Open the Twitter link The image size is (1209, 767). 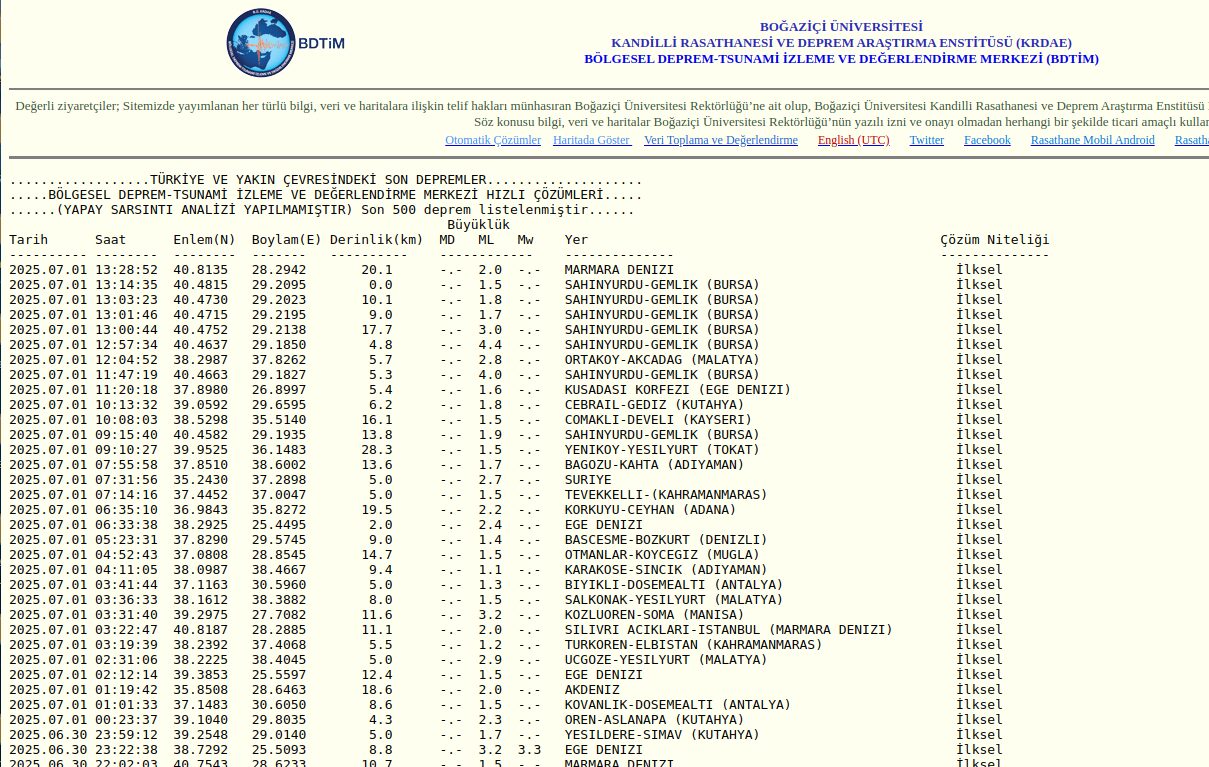(x=926, y=140)
